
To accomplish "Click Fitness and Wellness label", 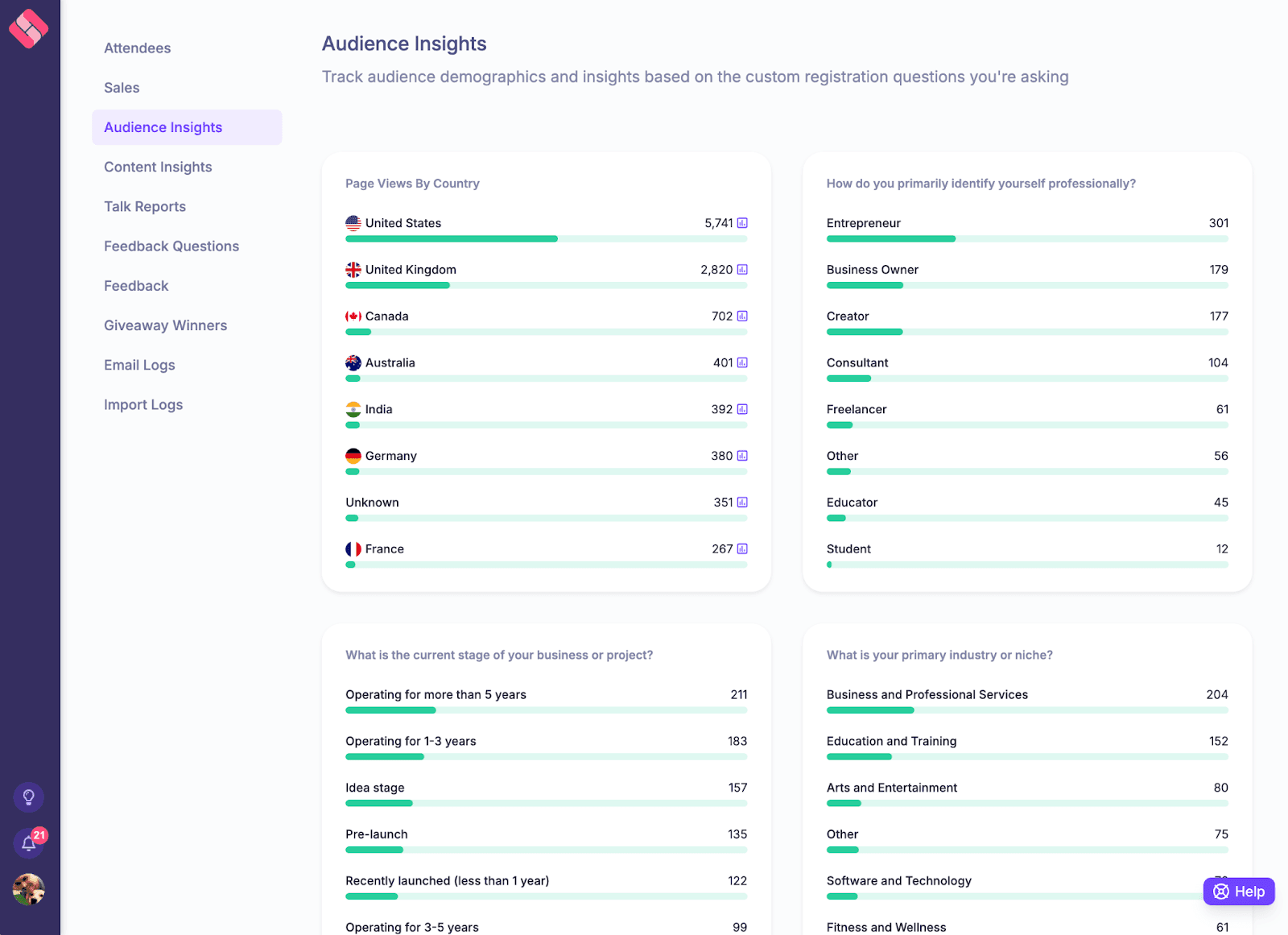I will pyautogui.click(x=886, y=928).
